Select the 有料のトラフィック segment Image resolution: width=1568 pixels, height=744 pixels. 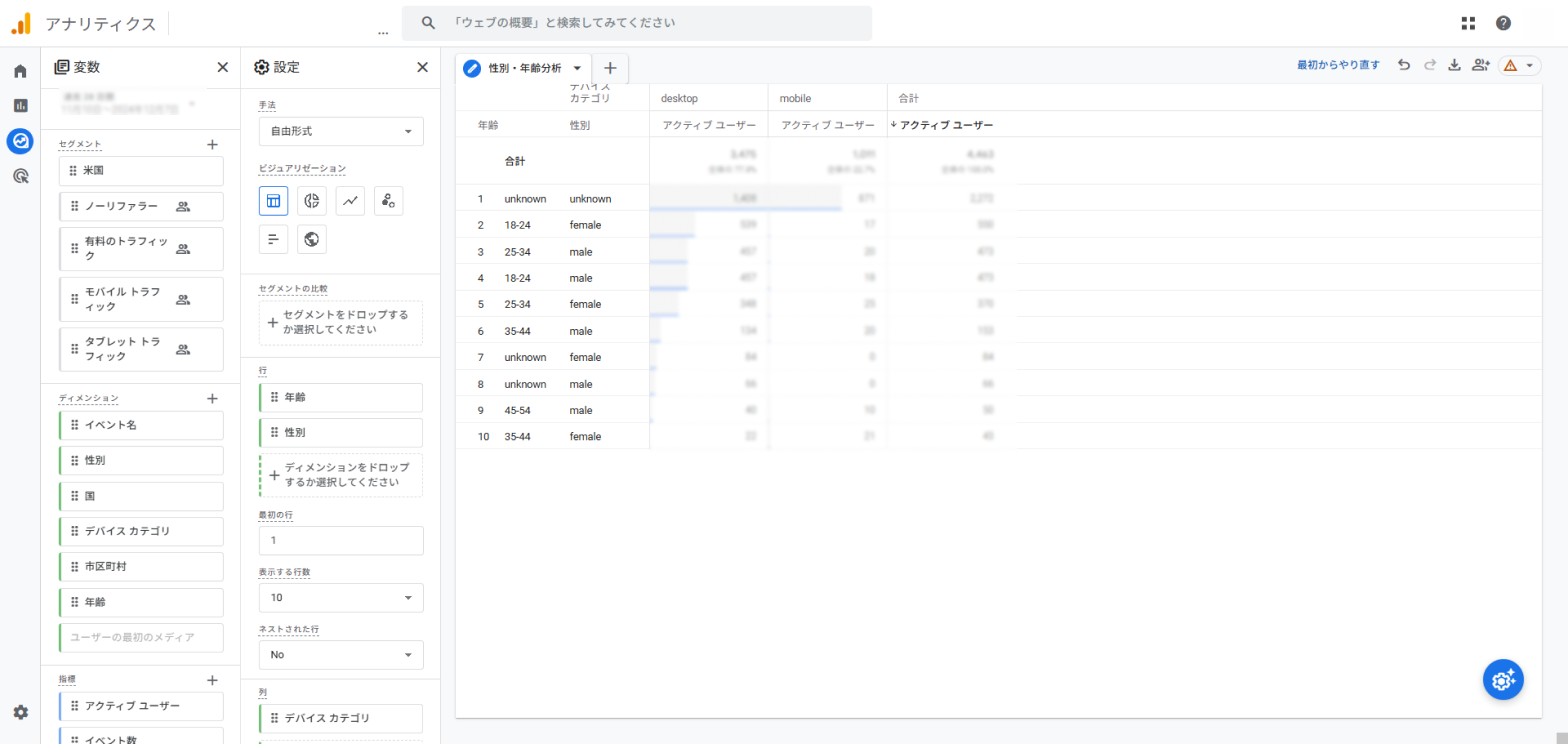[141, 249]
